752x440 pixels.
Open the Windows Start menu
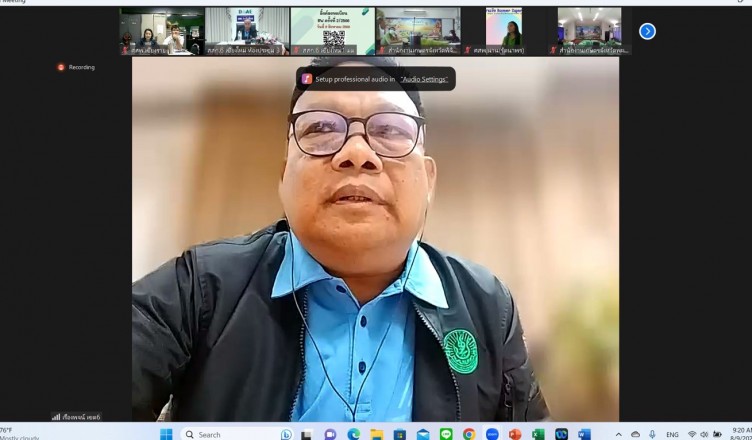[166, 434]
